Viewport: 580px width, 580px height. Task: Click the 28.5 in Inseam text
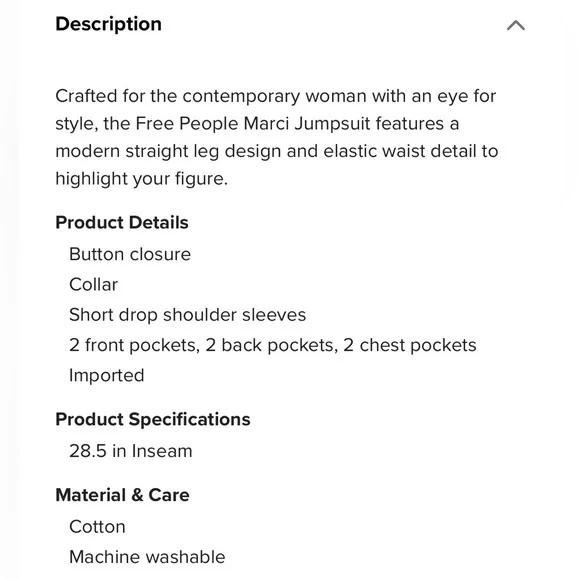click(x=131, y=451)
